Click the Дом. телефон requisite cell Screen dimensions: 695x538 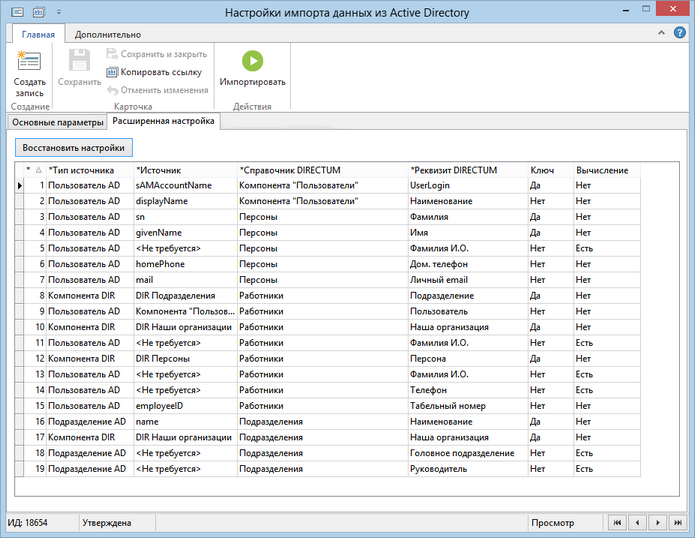click(468, 264)
